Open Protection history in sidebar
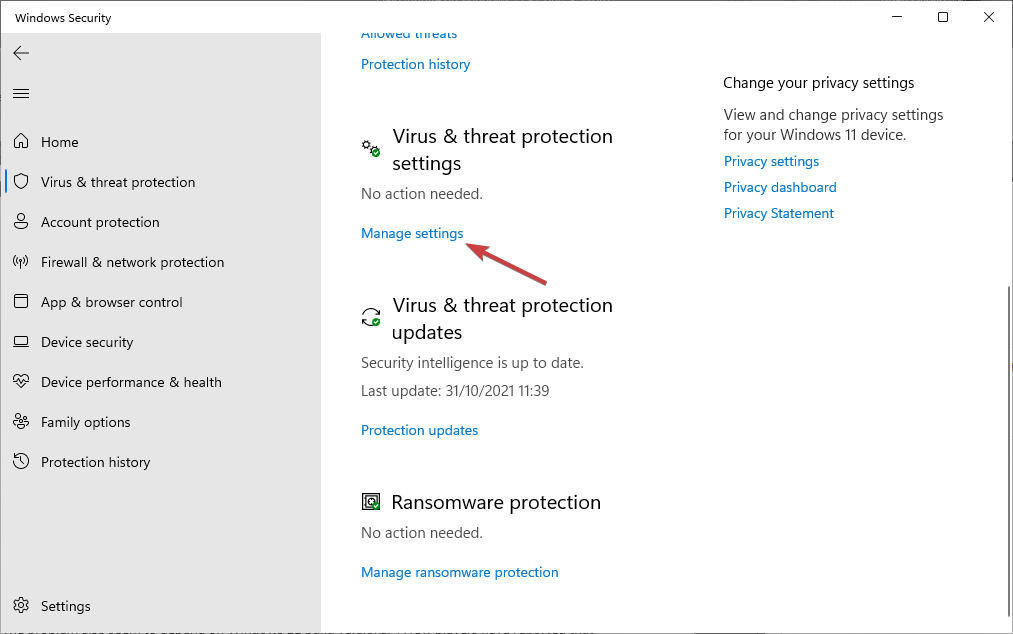 [95, 462]
